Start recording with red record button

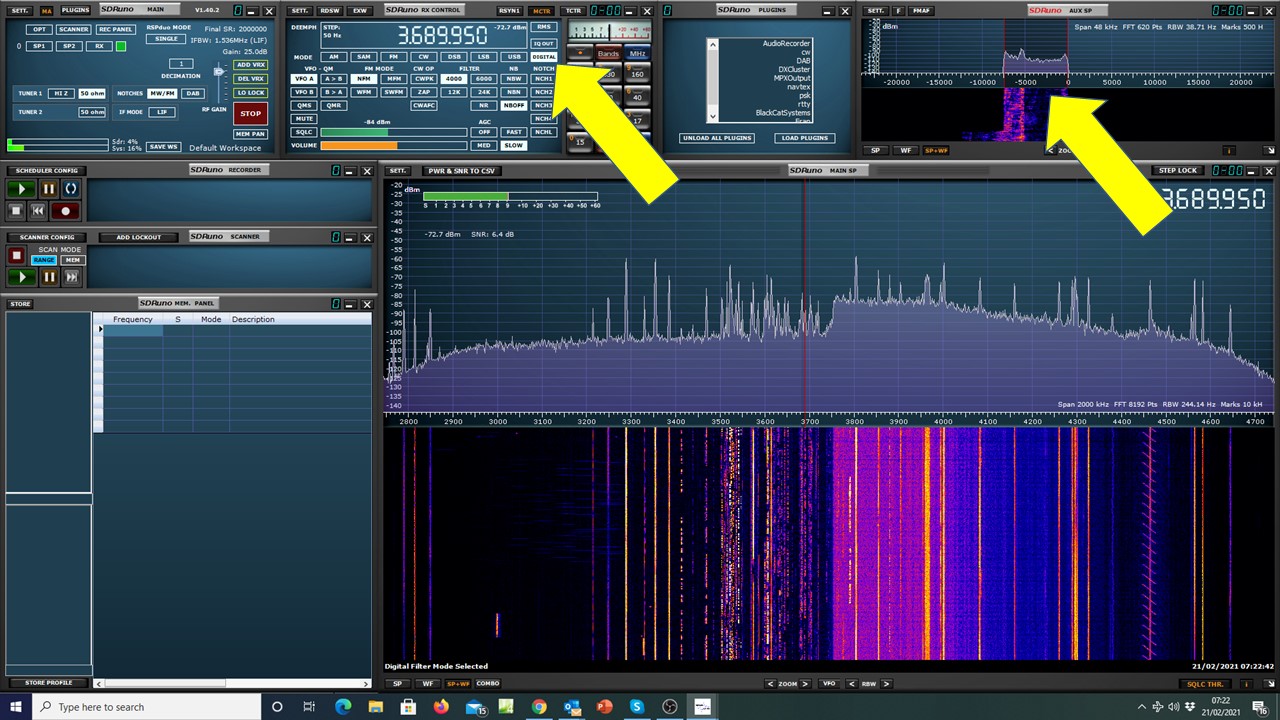[66, 211]
